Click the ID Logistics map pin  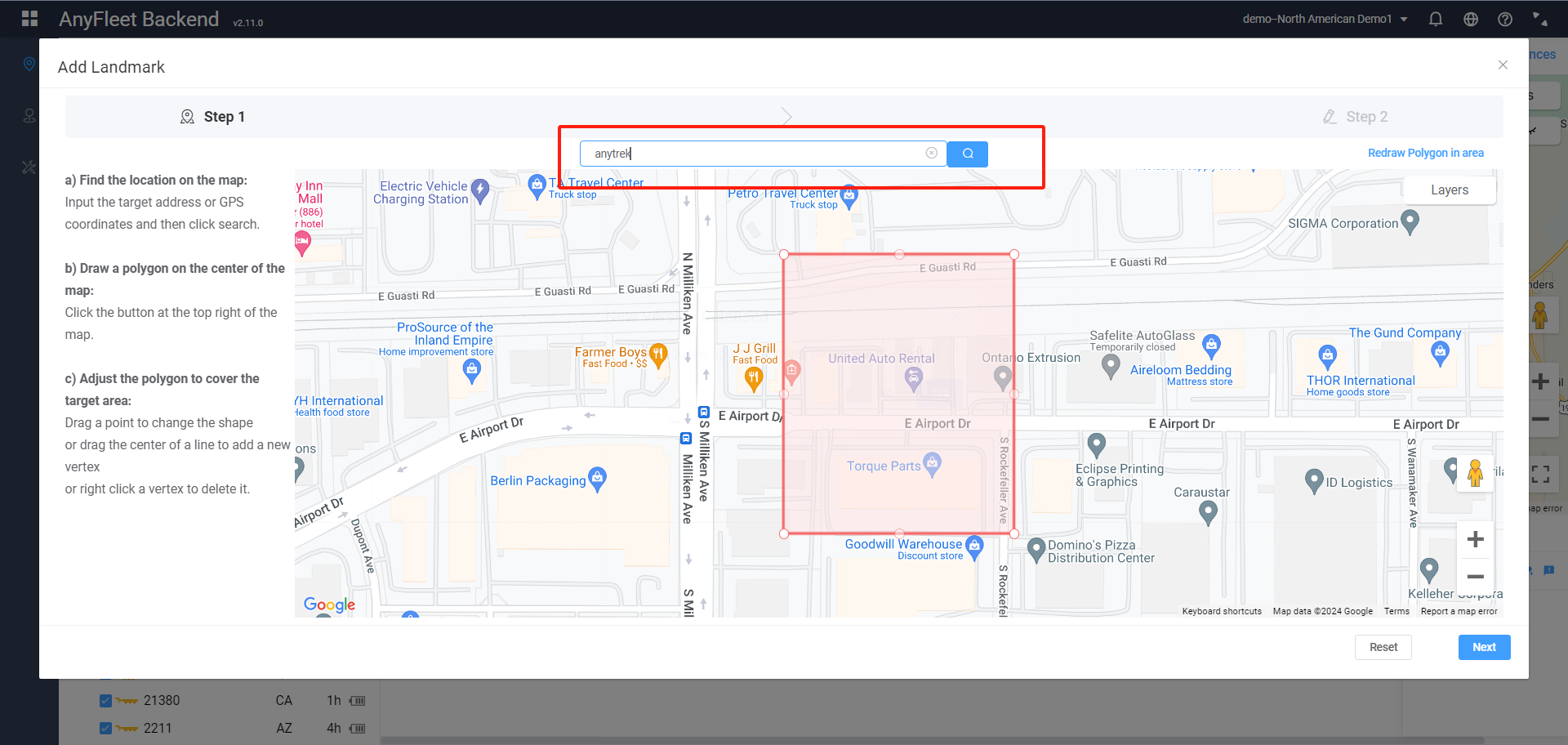click(x=1314, y=480)
